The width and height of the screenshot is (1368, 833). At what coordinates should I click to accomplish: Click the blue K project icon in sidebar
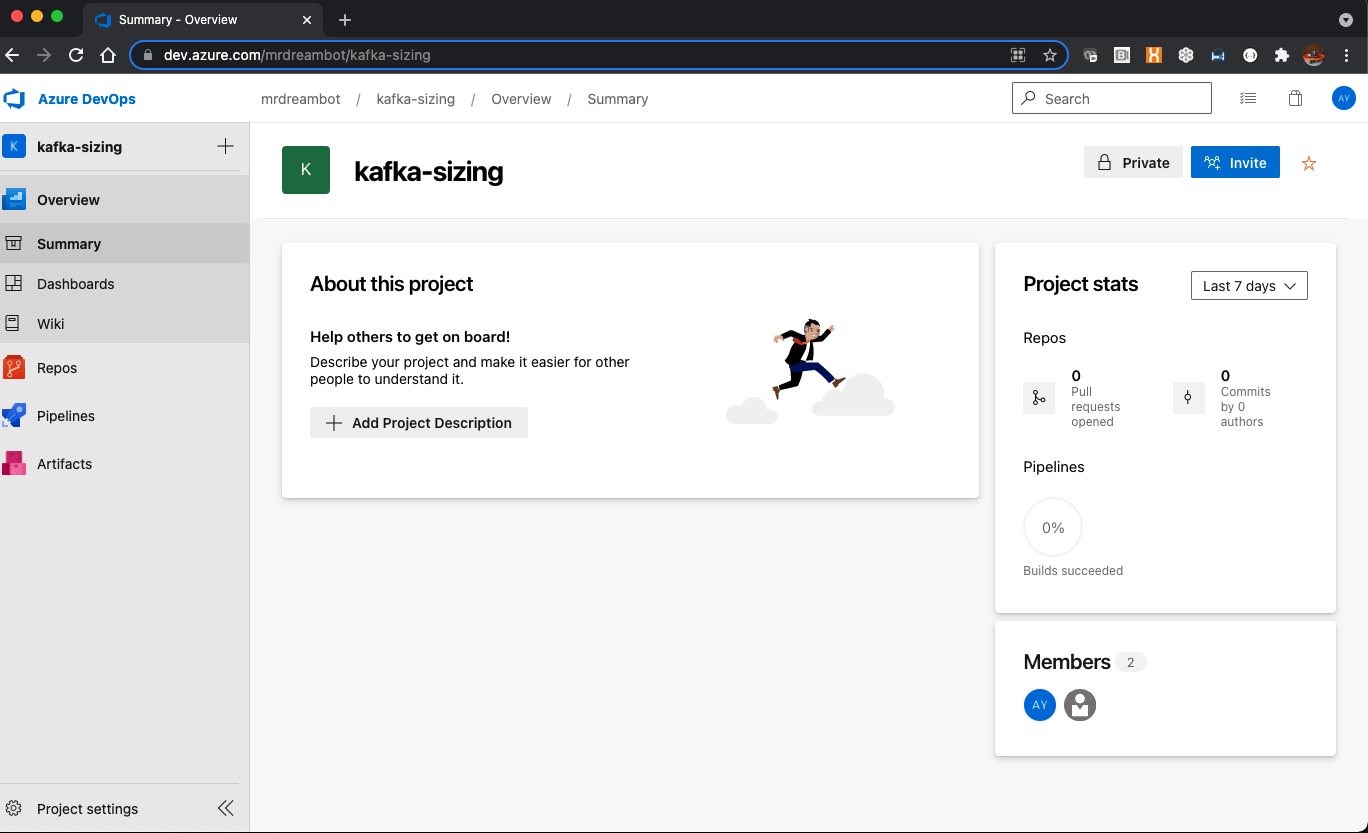pyautogui.click(x=14, y=146)
